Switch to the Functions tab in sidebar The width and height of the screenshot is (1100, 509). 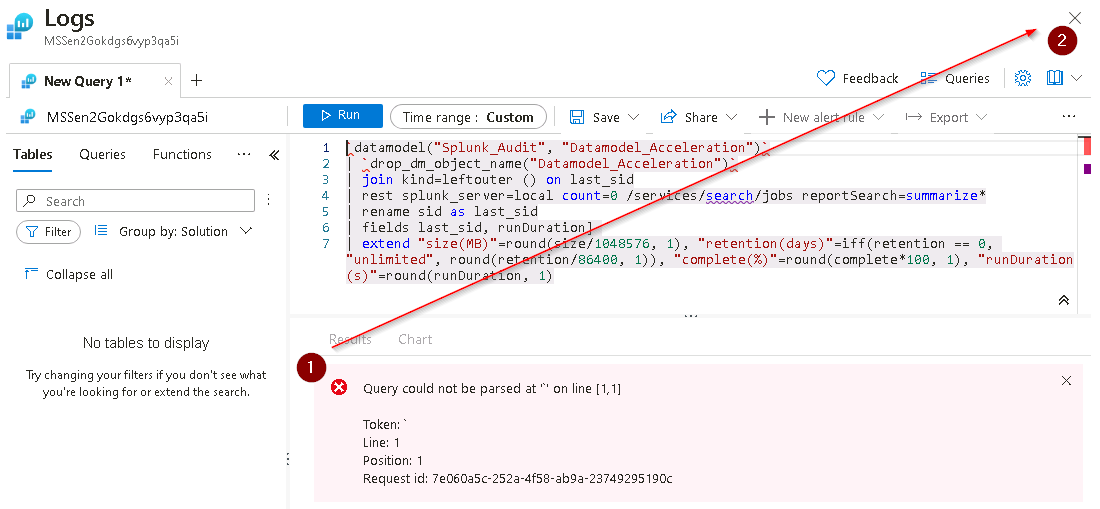[x=182, y=154]
